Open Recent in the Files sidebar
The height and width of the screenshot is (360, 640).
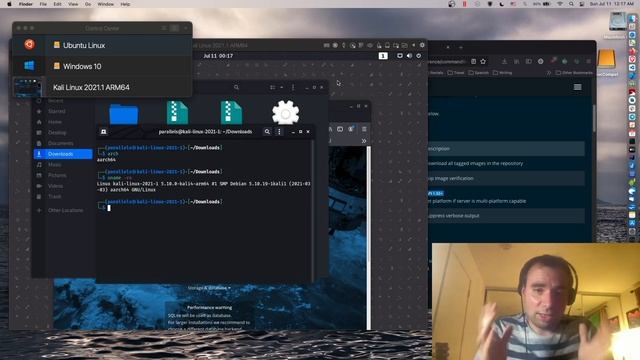tap(63, 100)
